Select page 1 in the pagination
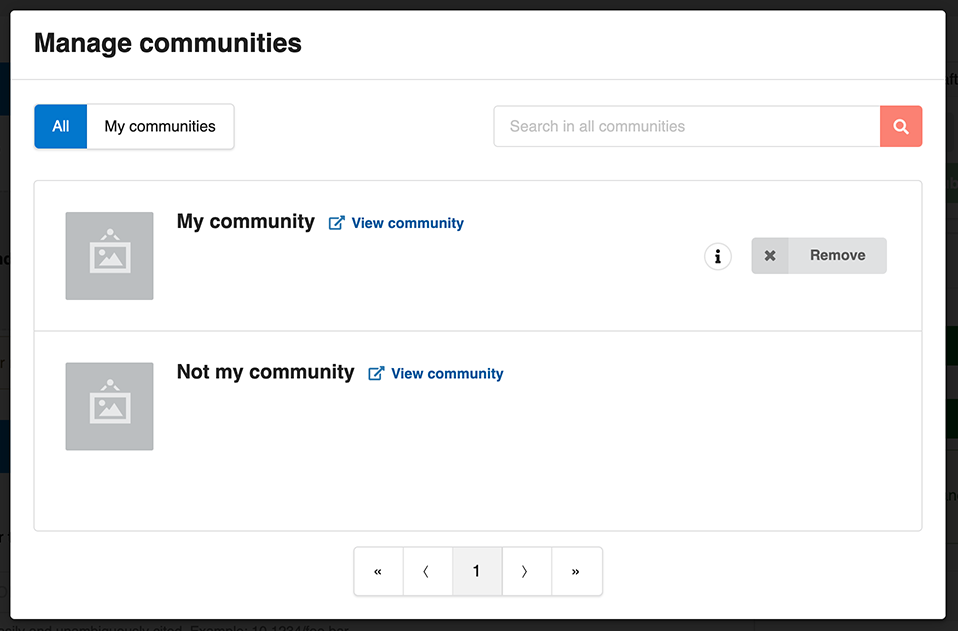The height and width of the screenshot is (631, 958). pyautogui.click(x=476, y=571)
